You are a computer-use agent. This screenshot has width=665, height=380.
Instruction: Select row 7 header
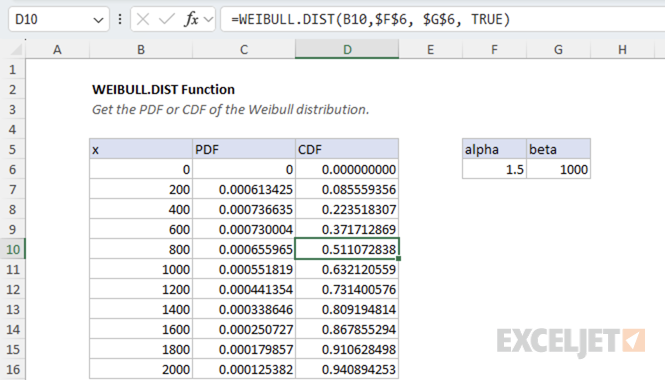[x=13, y=189]
